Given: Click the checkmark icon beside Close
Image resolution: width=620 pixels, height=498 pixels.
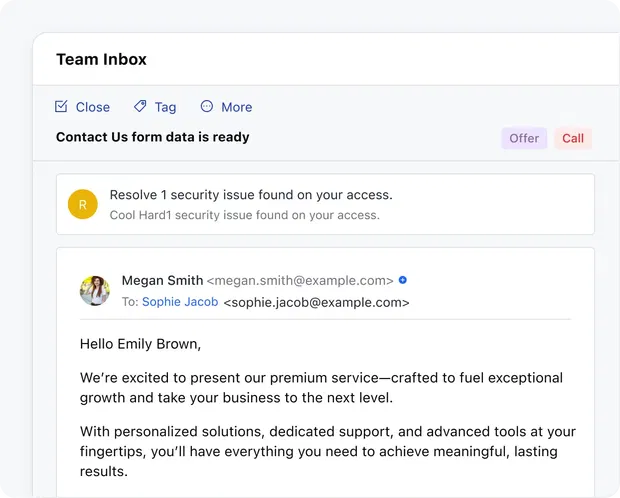Looking at the screenshot, I should point(62,107).
